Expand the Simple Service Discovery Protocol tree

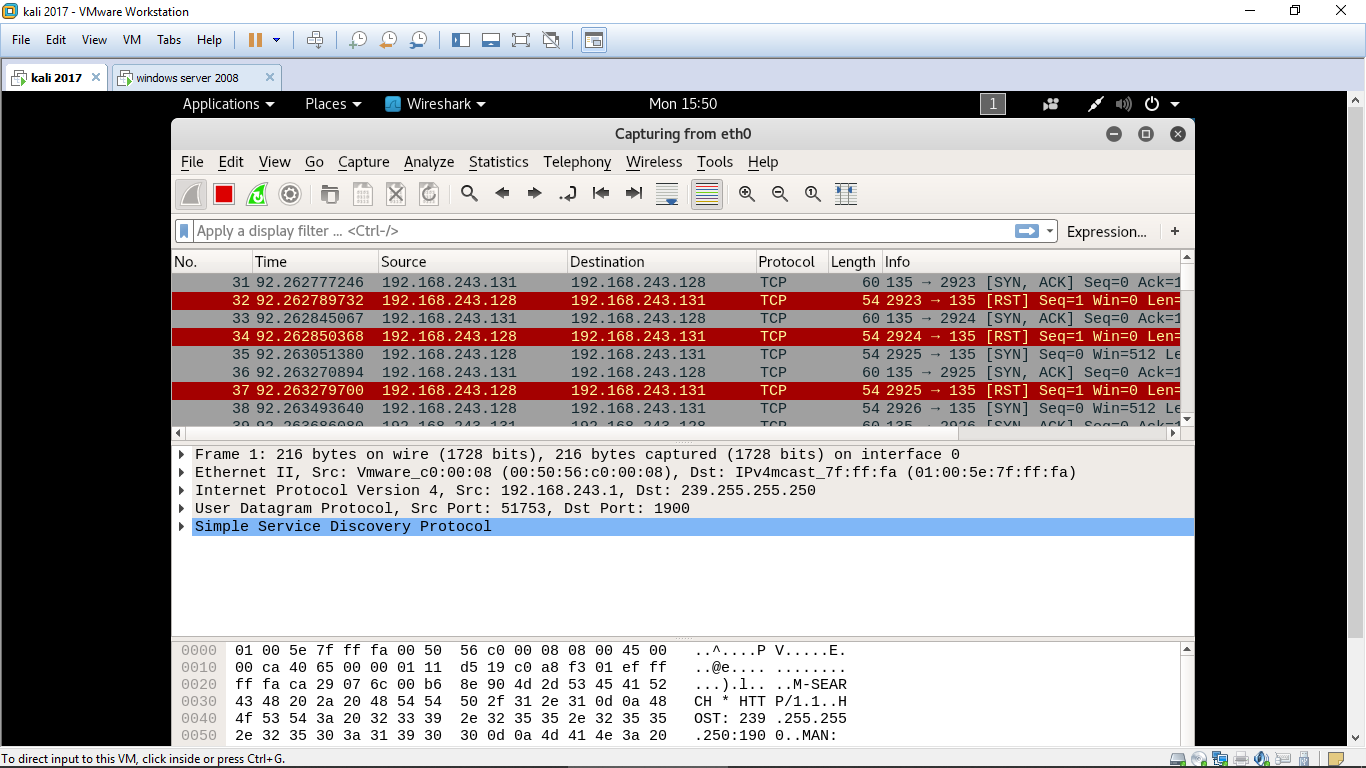(x=182, y=527)
